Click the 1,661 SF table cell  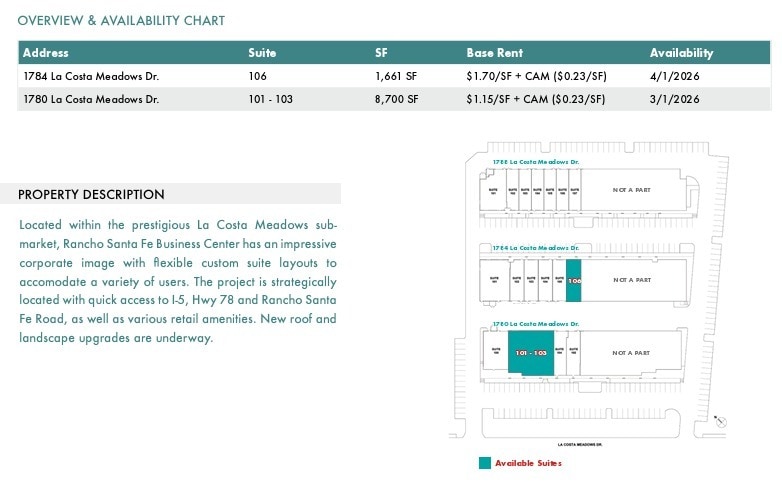tap(396, 76)
